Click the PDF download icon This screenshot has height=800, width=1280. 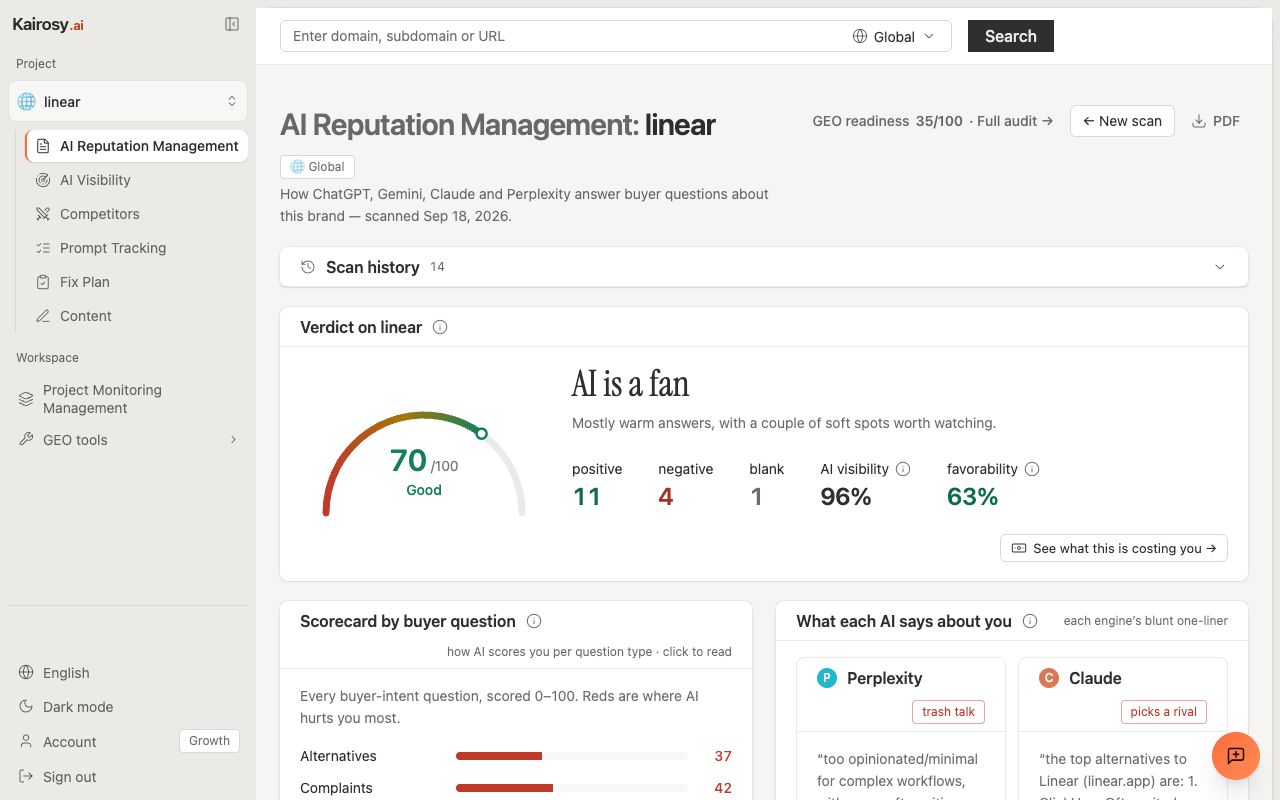click(1199, 121)
